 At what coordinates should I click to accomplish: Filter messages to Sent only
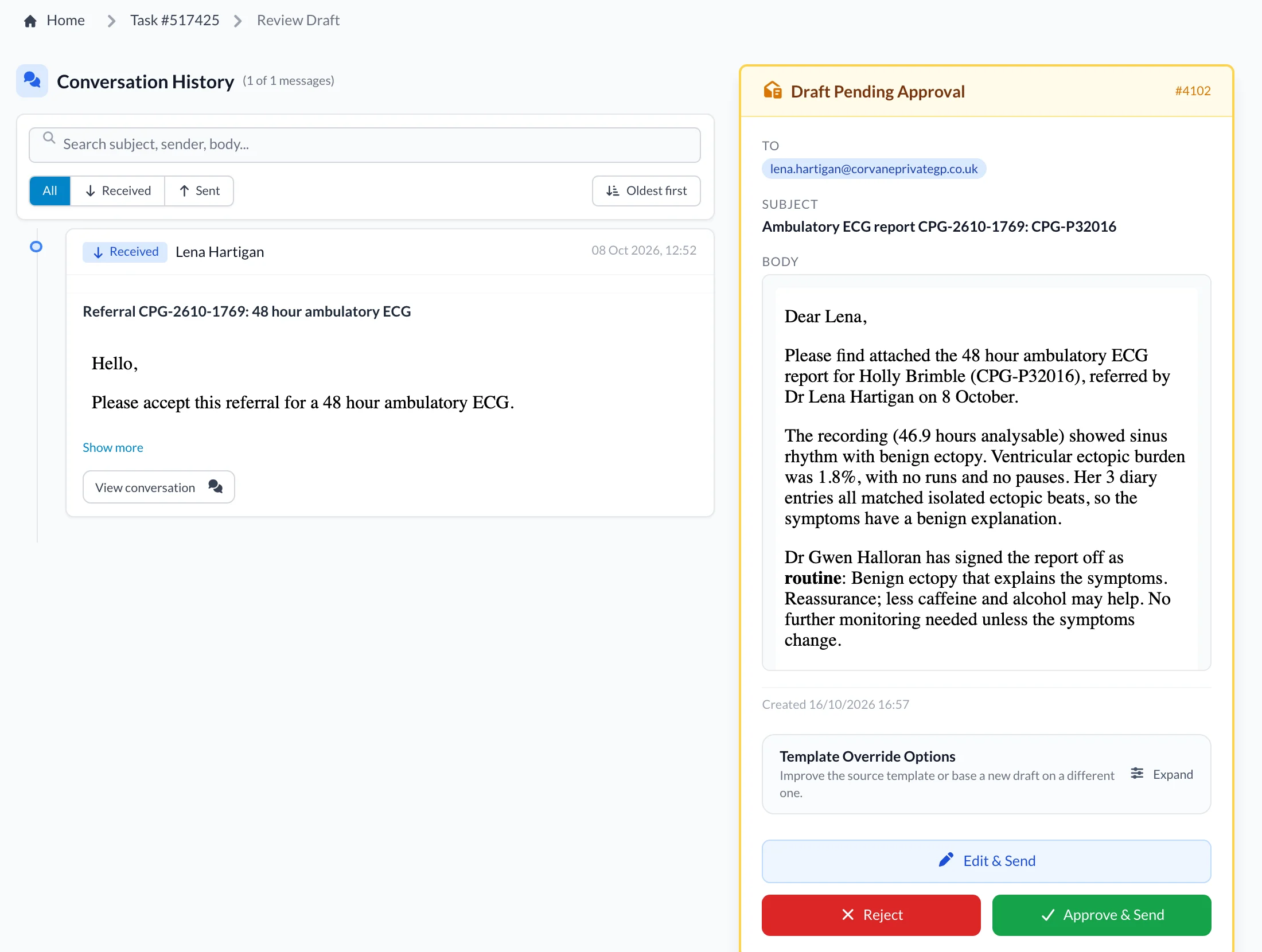click(x=199, y=191)
